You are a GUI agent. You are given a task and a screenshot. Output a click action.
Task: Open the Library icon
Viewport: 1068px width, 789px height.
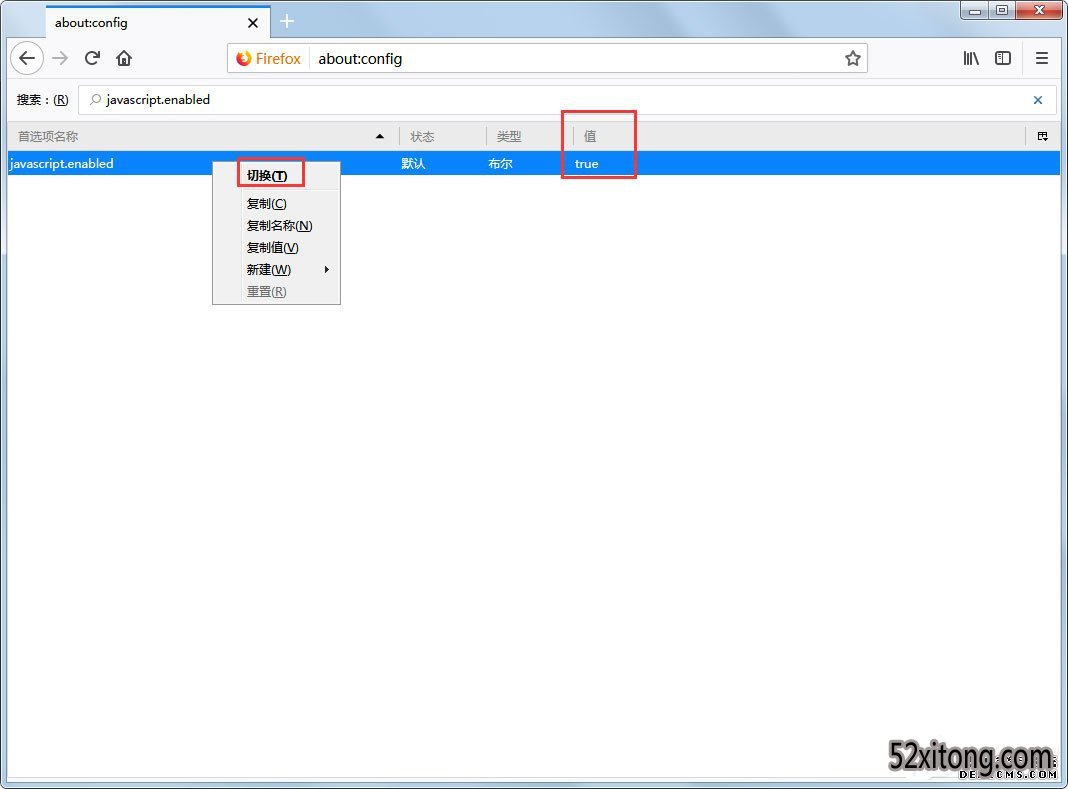pos(971,59)
